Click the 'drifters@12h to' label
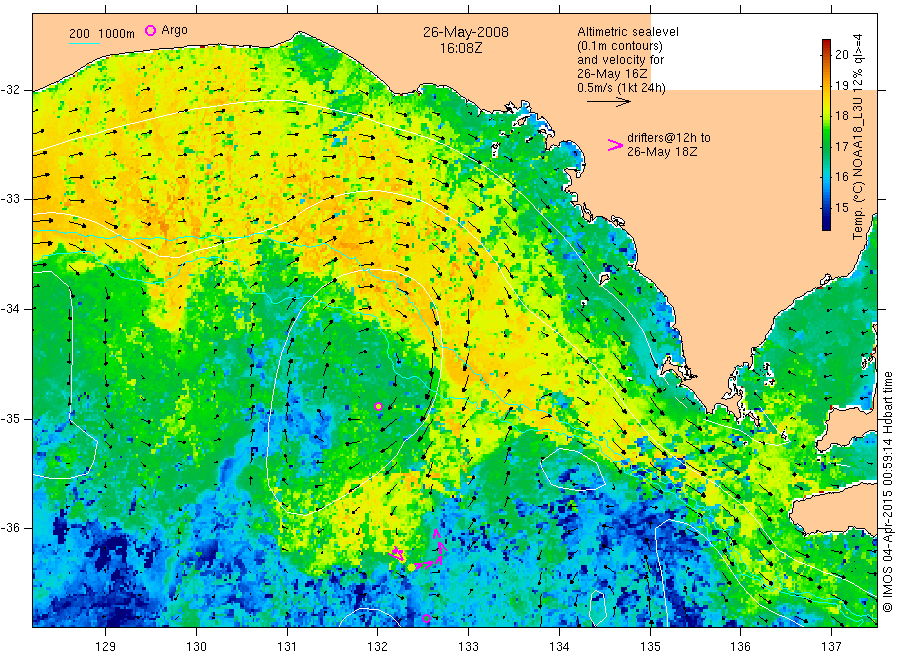The width and height of the screenshot is (900, 660). tap(668, 138)
